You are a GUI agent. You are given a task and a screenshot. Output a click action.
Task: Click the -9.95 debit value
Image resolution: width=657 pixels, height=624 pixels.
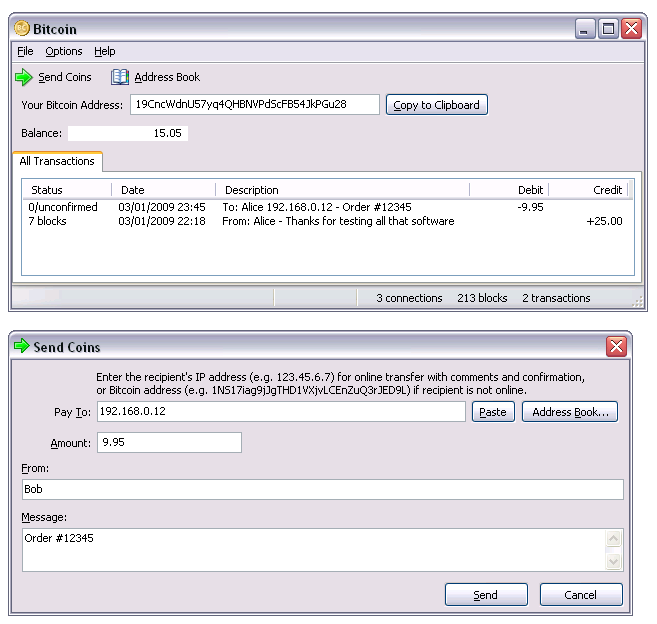pos(530,207)
